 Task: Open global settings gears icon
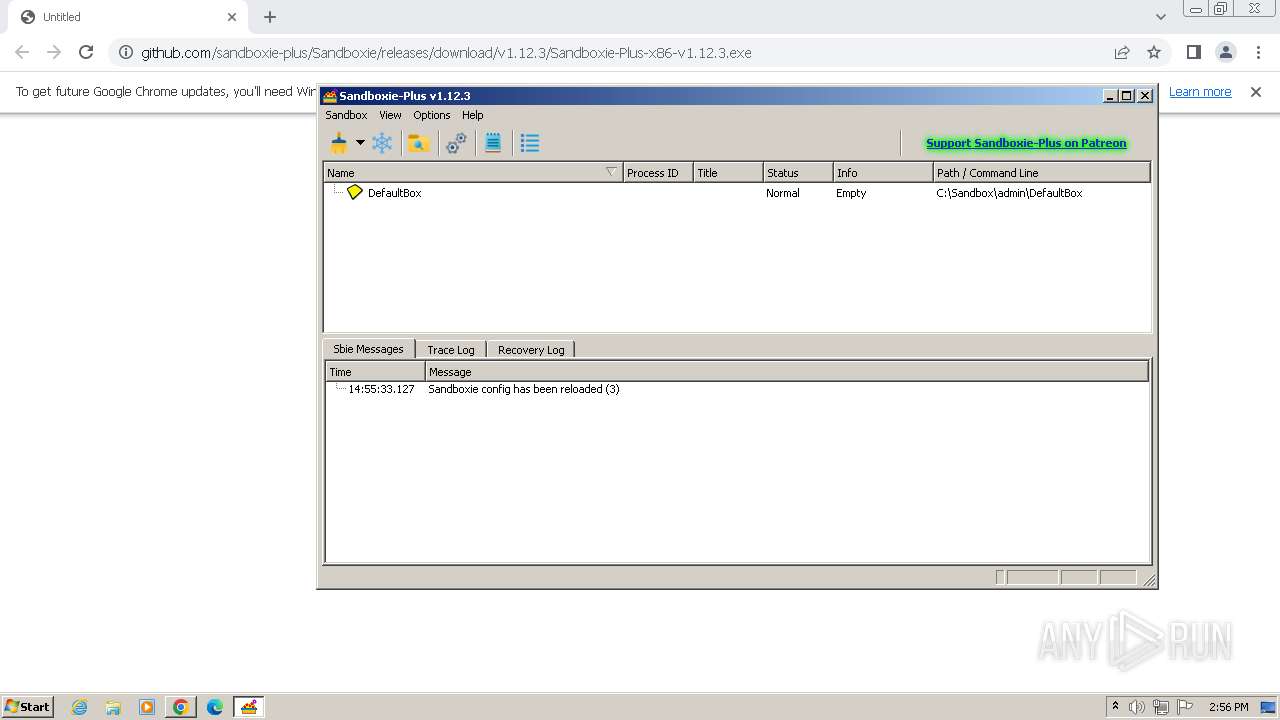click(456, 143)
